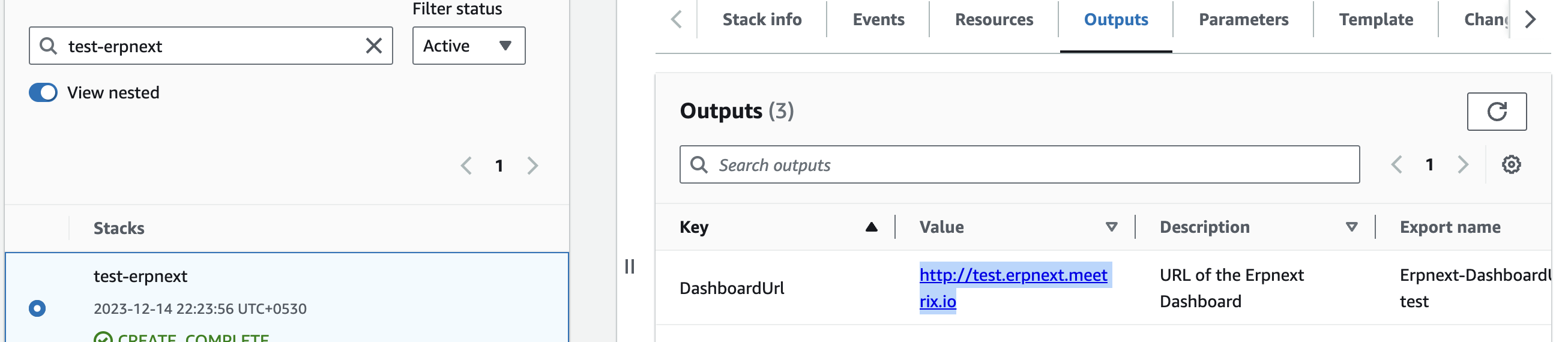Screen dimensions: 1568x342
Task: Switch to the Parameters tab
Action: [1243, 19]
